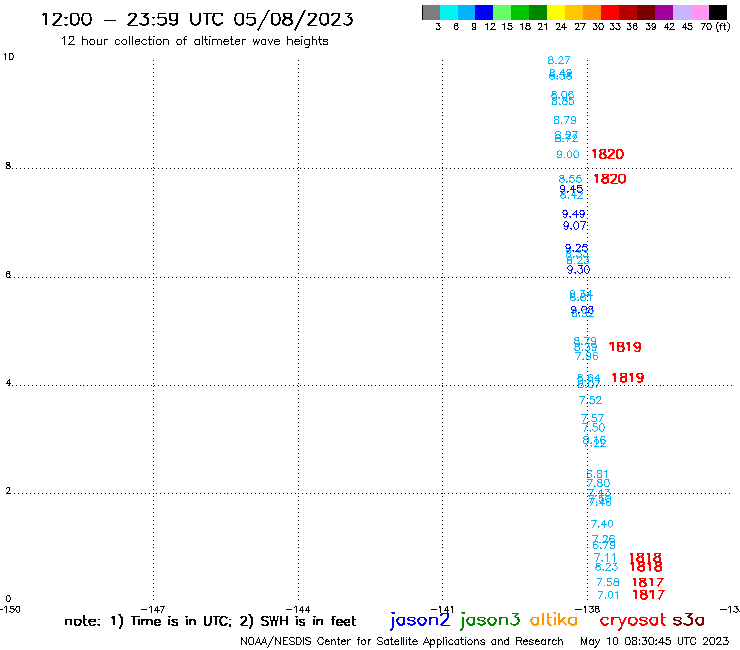This screenshot has width=740, height=650.
Task: Select the jason3 satellite label
Action: click(490, 620)
